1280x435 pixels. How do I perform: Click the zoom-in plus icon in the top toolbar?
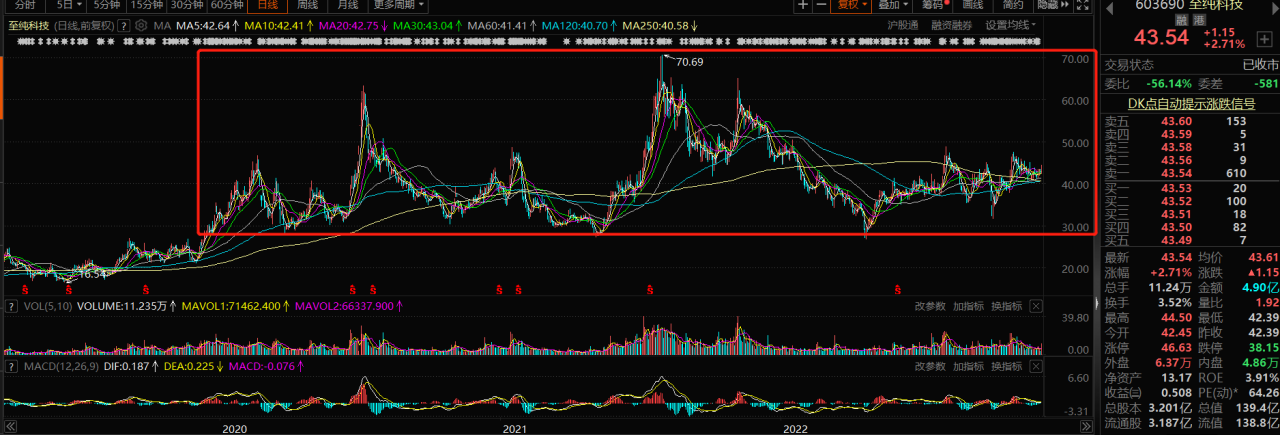(x=803, y=5)
